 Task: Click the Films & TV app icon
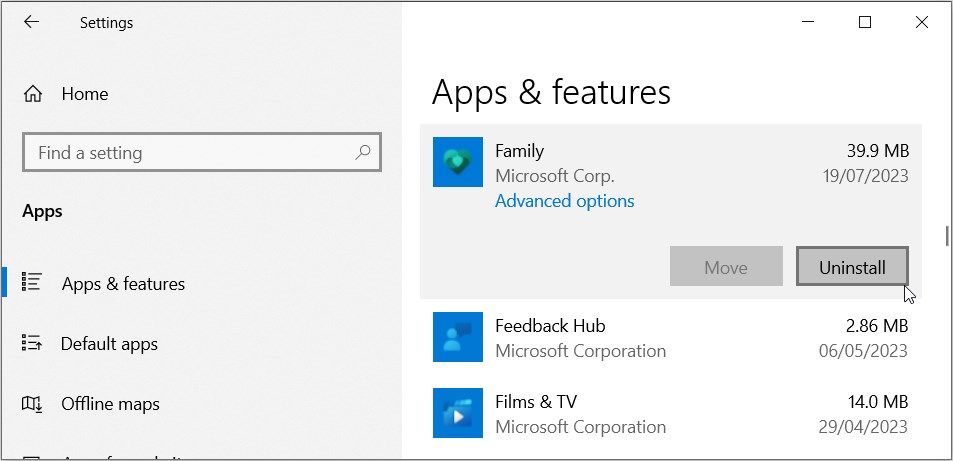[457, 413]
